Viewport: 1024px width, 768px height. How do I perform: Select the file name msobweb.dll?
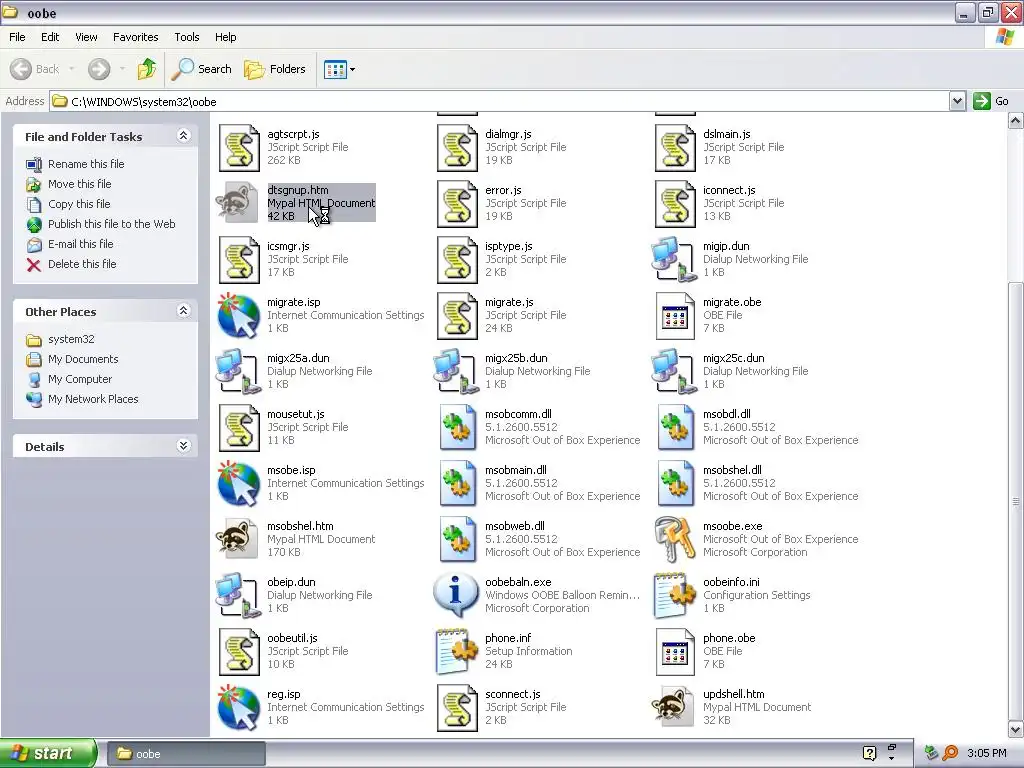(x=515, y=526)
